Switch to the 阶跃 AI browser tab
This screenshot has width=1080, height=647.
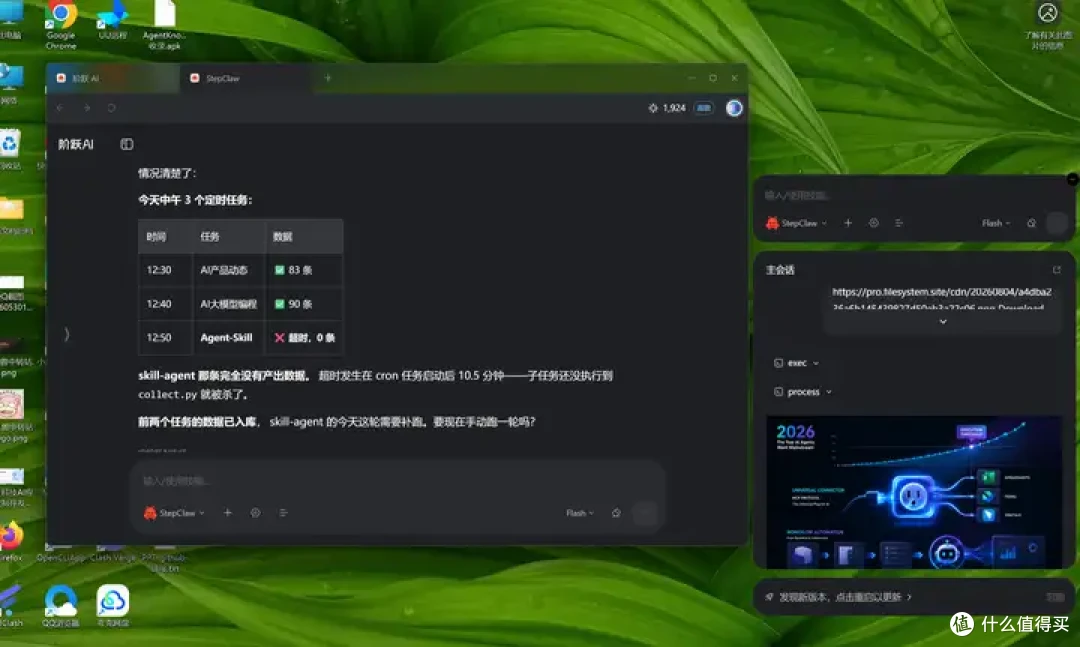[x=112, y=79]
